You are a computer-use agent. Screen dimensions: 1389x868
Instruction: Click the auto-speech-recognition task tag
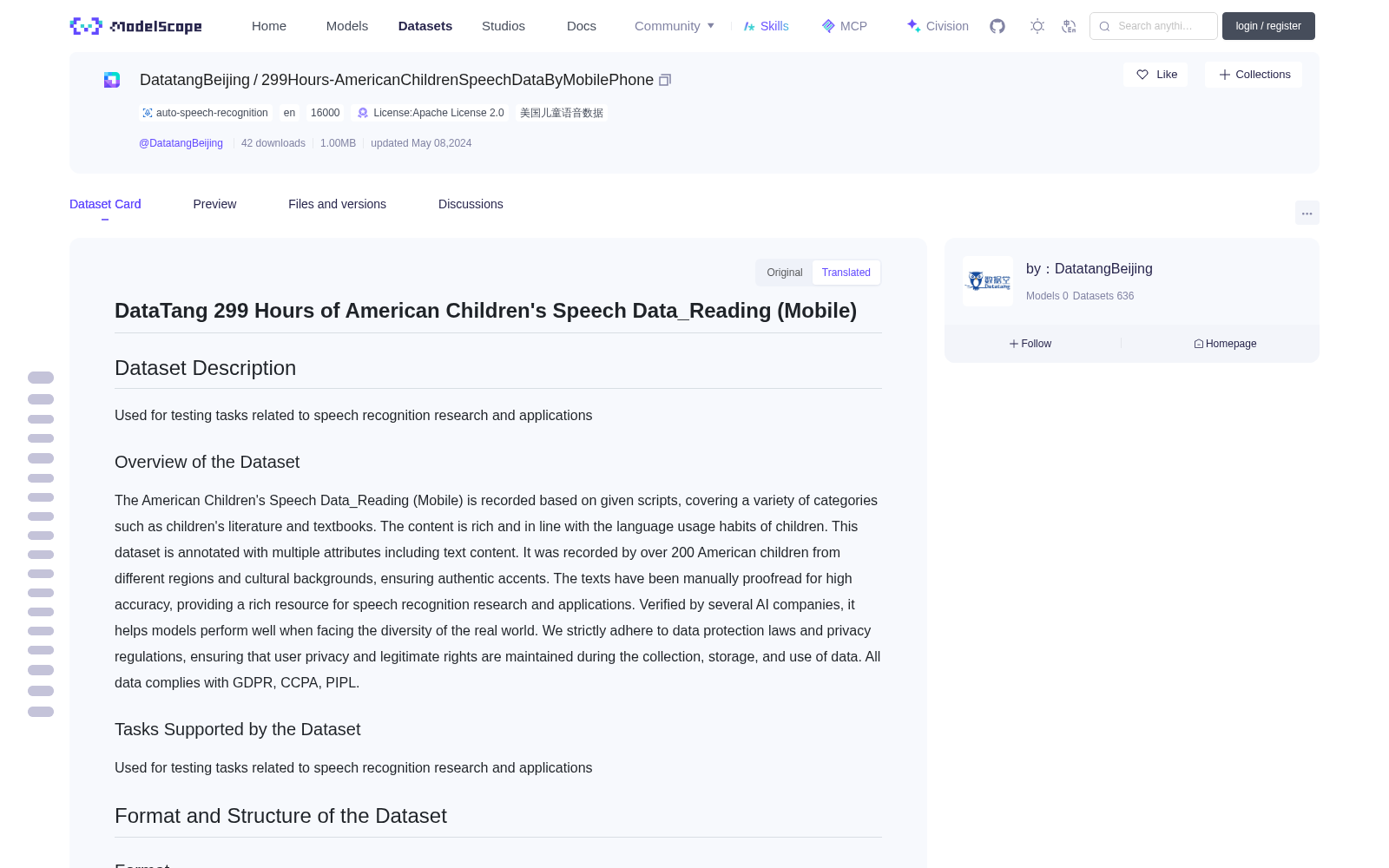coord(205,113)
